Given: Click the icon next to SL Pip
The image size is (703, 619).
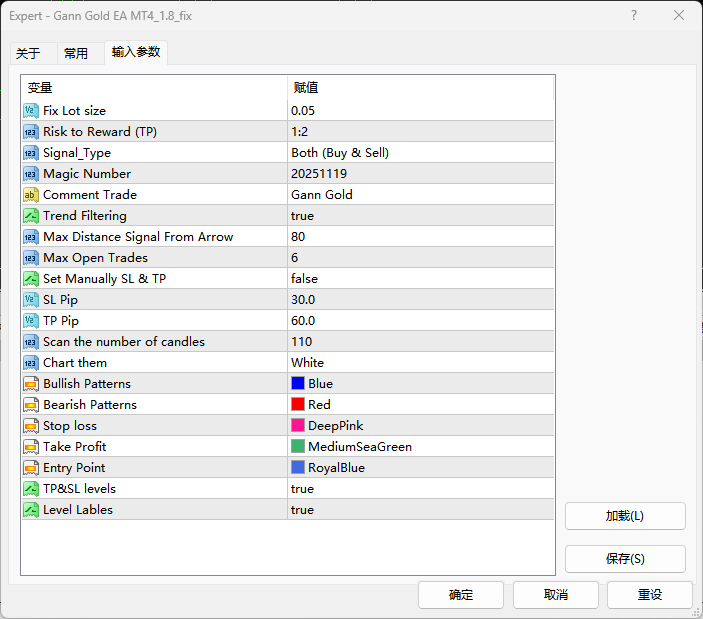Looking at the screenshot, I should pos(31,299).
